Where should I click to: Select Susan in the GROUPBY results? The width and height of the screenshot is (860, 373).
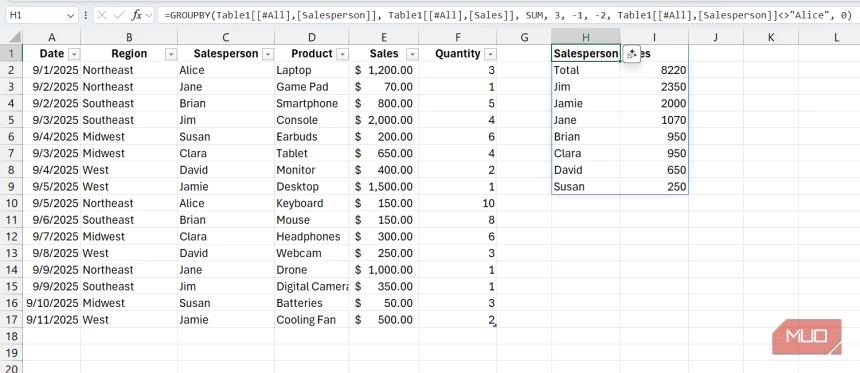pyautogui.click(x=586, y=186)
